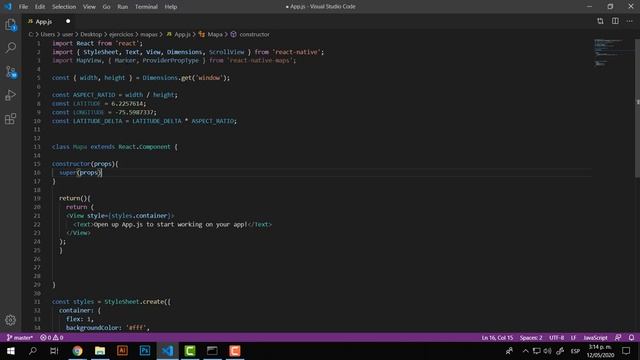This screenshot has height=360, width=640.
Task: Click the Users breadcrumb segment
Action: coord(48,34)
